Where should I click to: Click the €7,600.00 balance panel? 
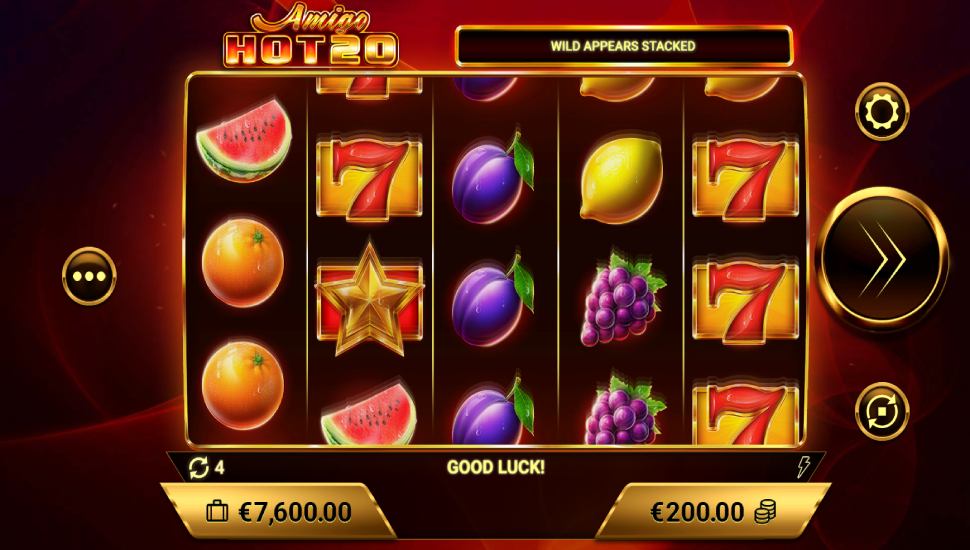tap(278, 512)
